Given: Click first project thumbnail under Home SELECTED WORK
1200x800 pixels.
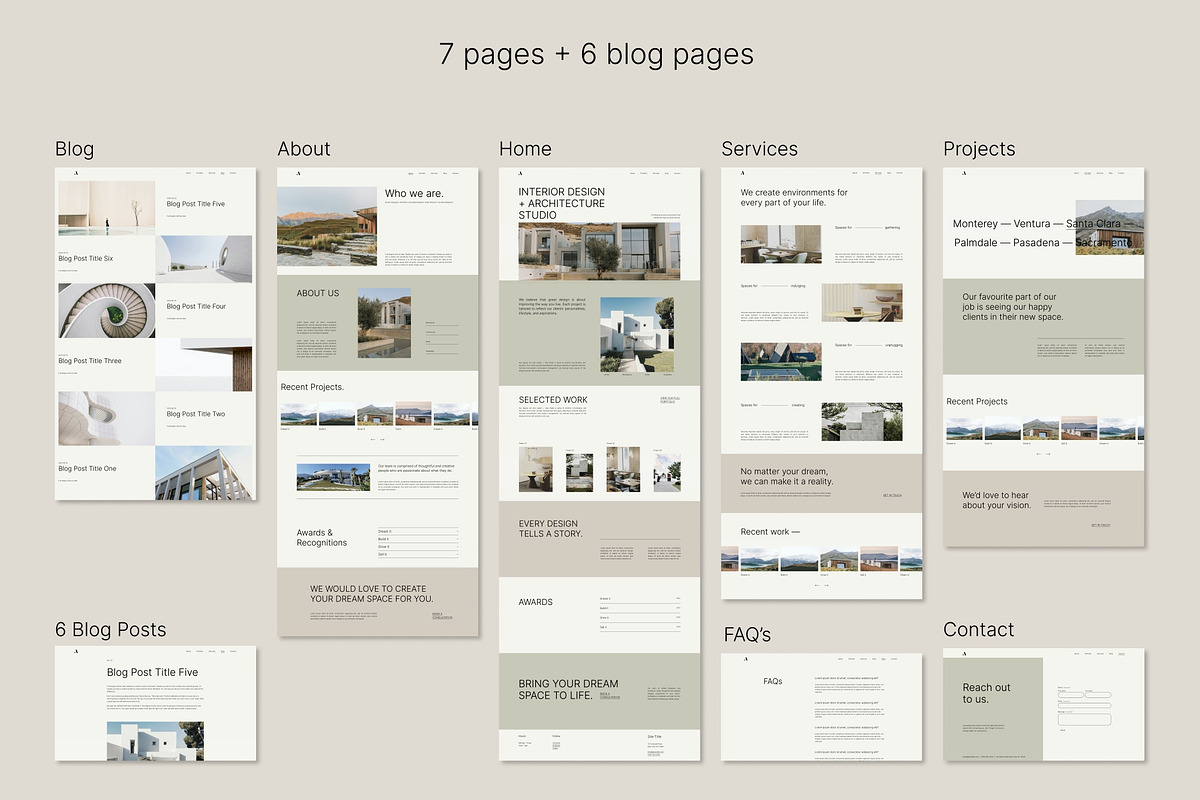Looking at the screenshot, I should tap(535, 469).
